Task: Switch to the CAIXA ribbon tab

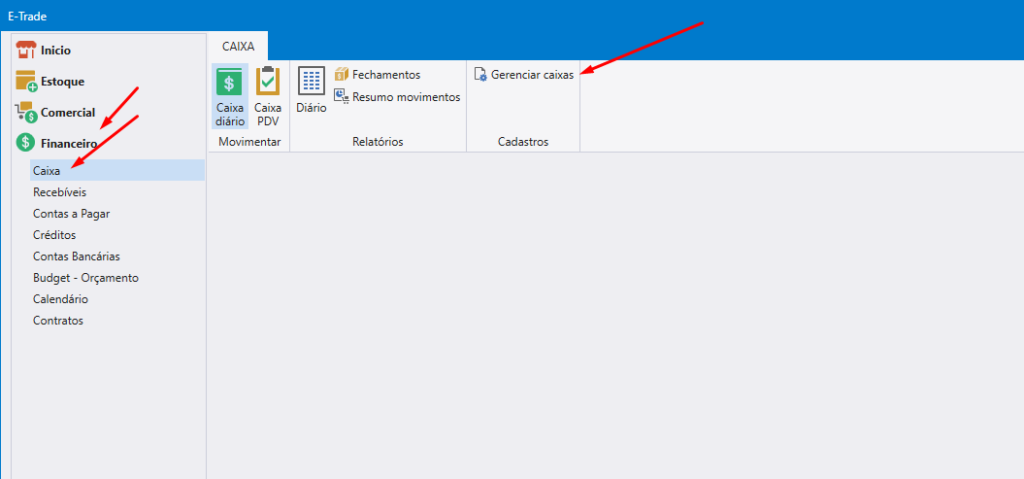Action: coord(238,46)
